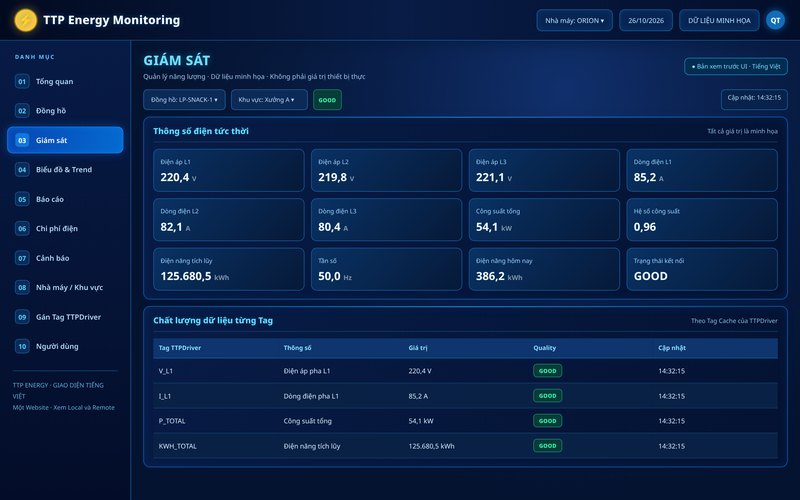Click the Điện áp L3 card

click(544, 170)
